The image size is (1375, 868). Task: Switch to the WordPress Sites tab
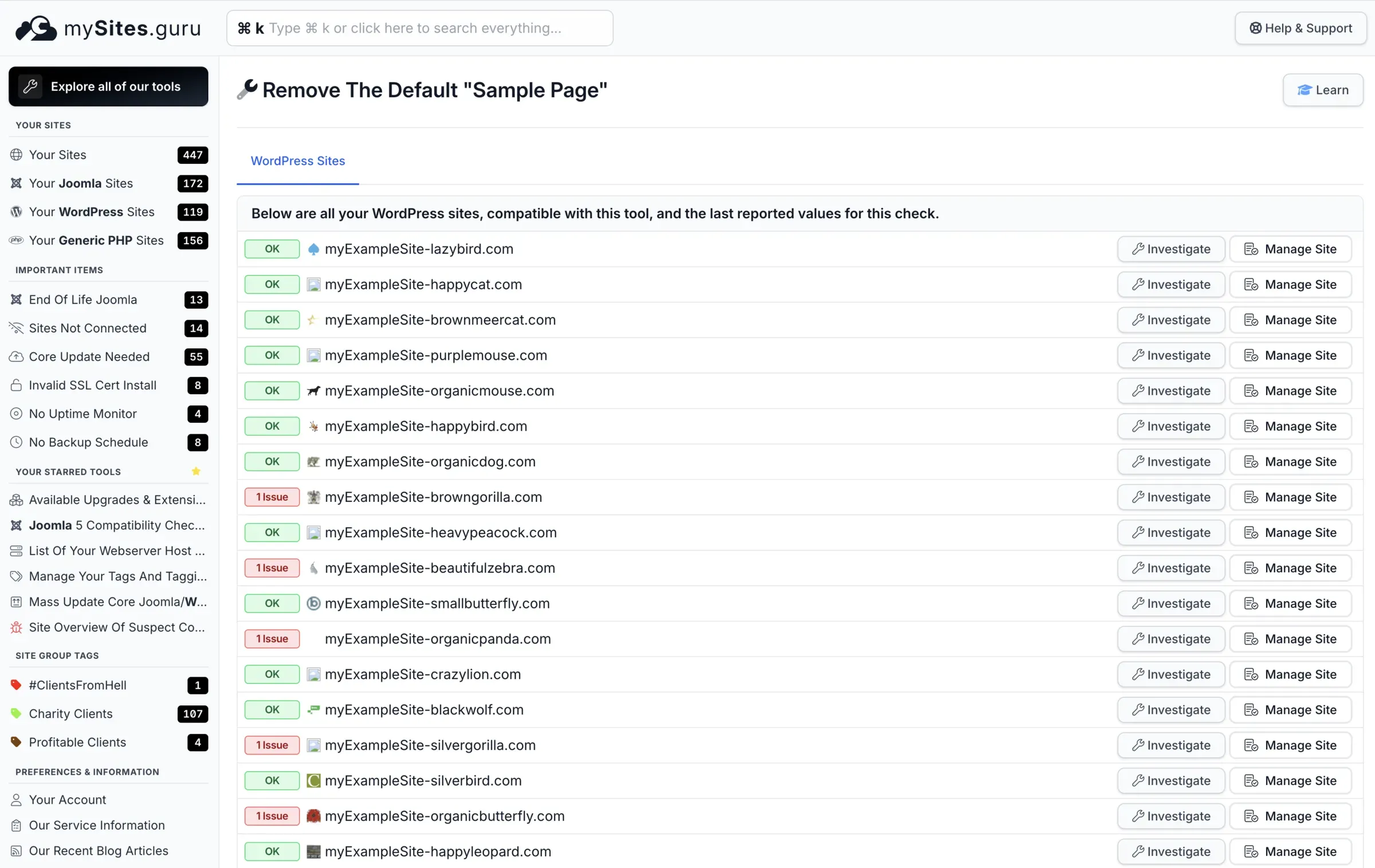pyautogui.click(x=297, y=161)
